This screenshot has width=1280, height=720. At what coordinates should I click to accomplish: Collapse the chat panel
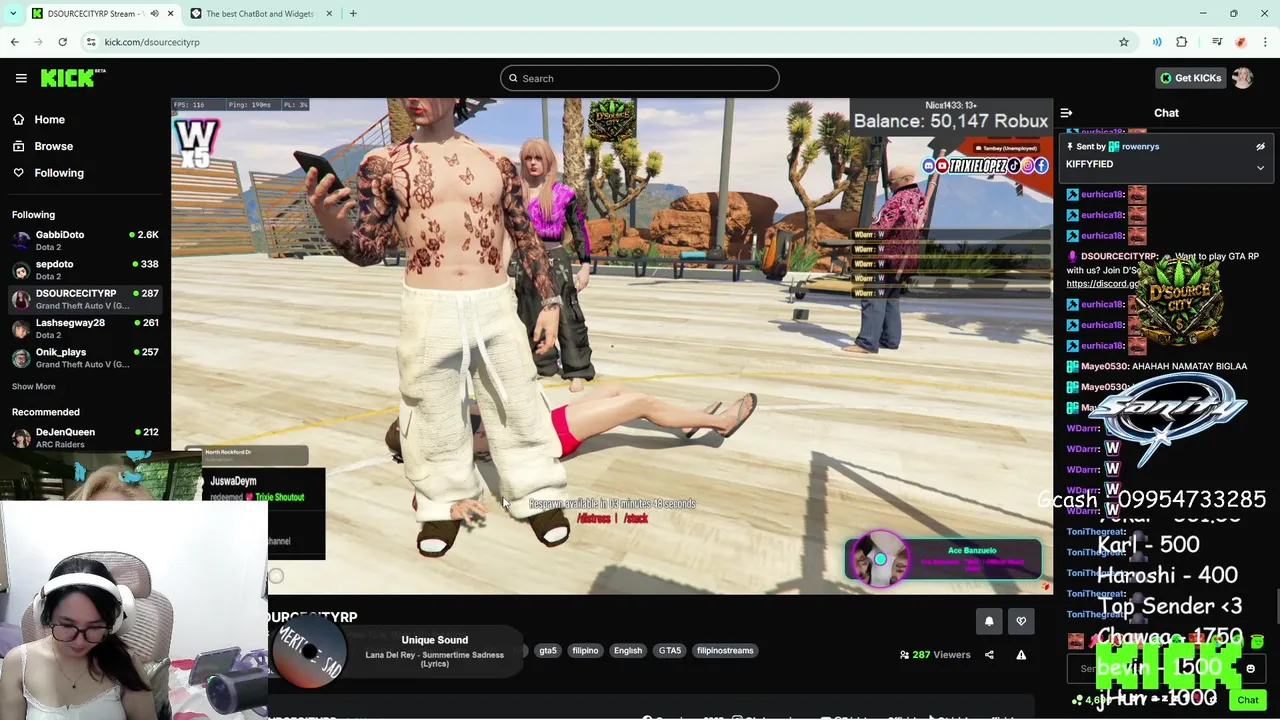point(1066,113)
